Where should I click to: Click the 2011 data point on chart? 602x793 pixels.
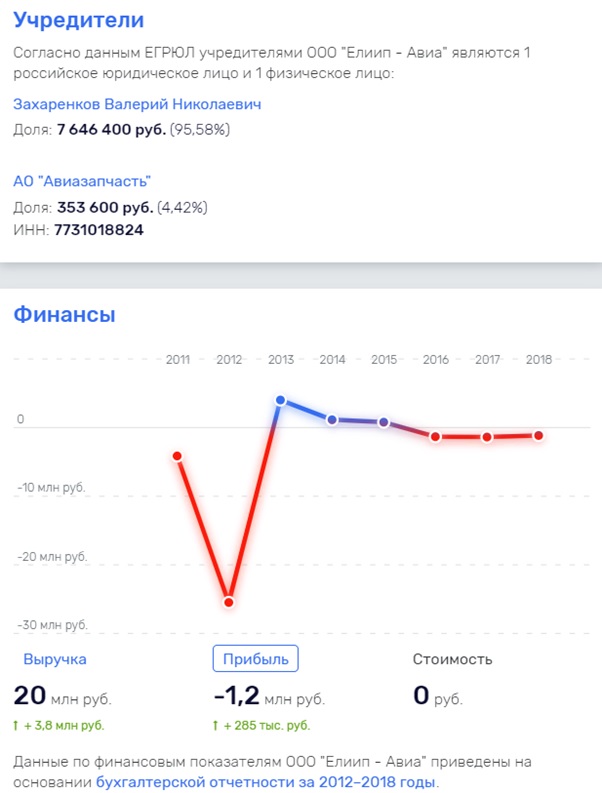tap(178, 456)
